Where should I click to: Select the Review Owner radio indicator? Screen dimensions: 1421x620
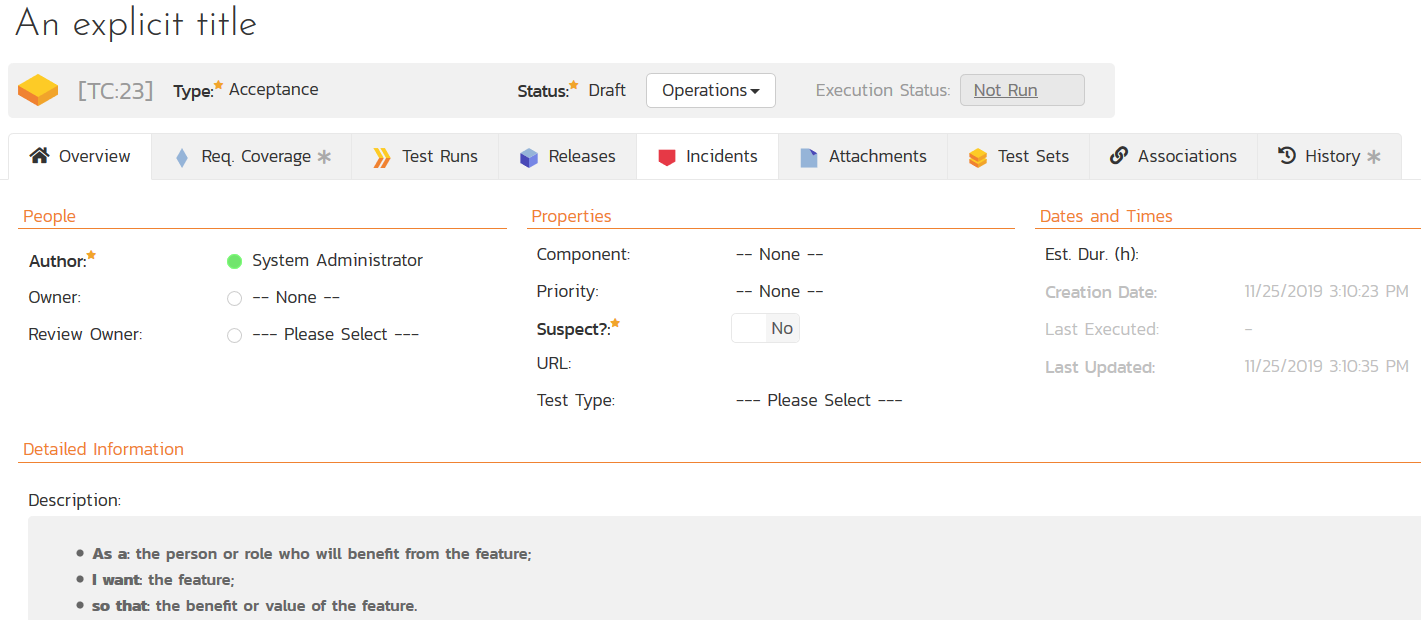[x=235, y=335]
